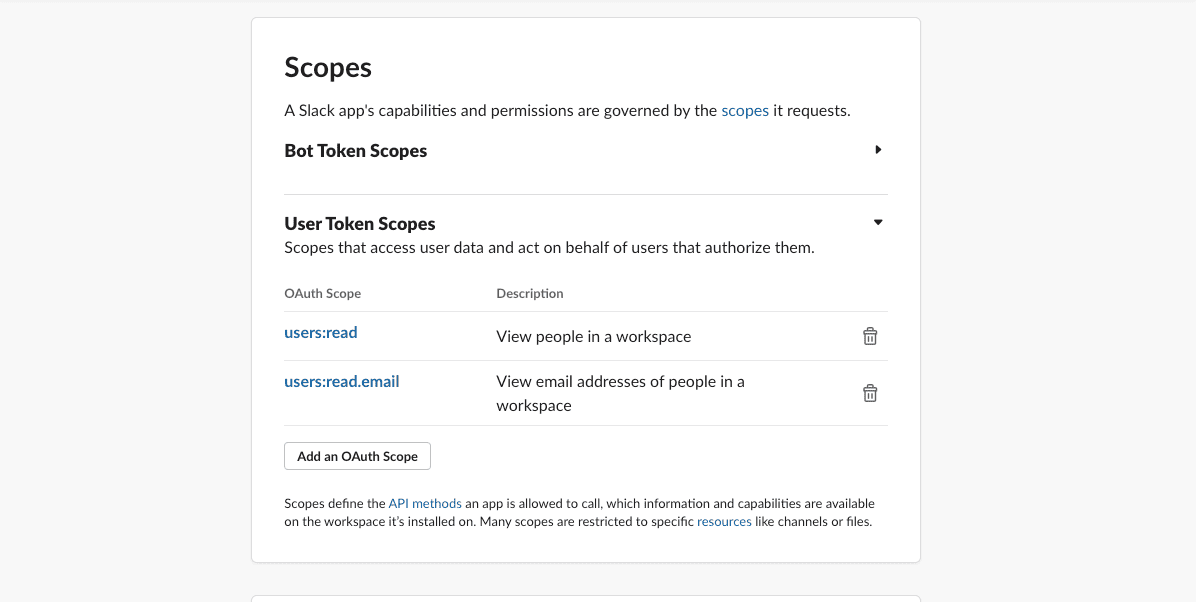Select the 'View people in a workspace' description

coord(594,337)
